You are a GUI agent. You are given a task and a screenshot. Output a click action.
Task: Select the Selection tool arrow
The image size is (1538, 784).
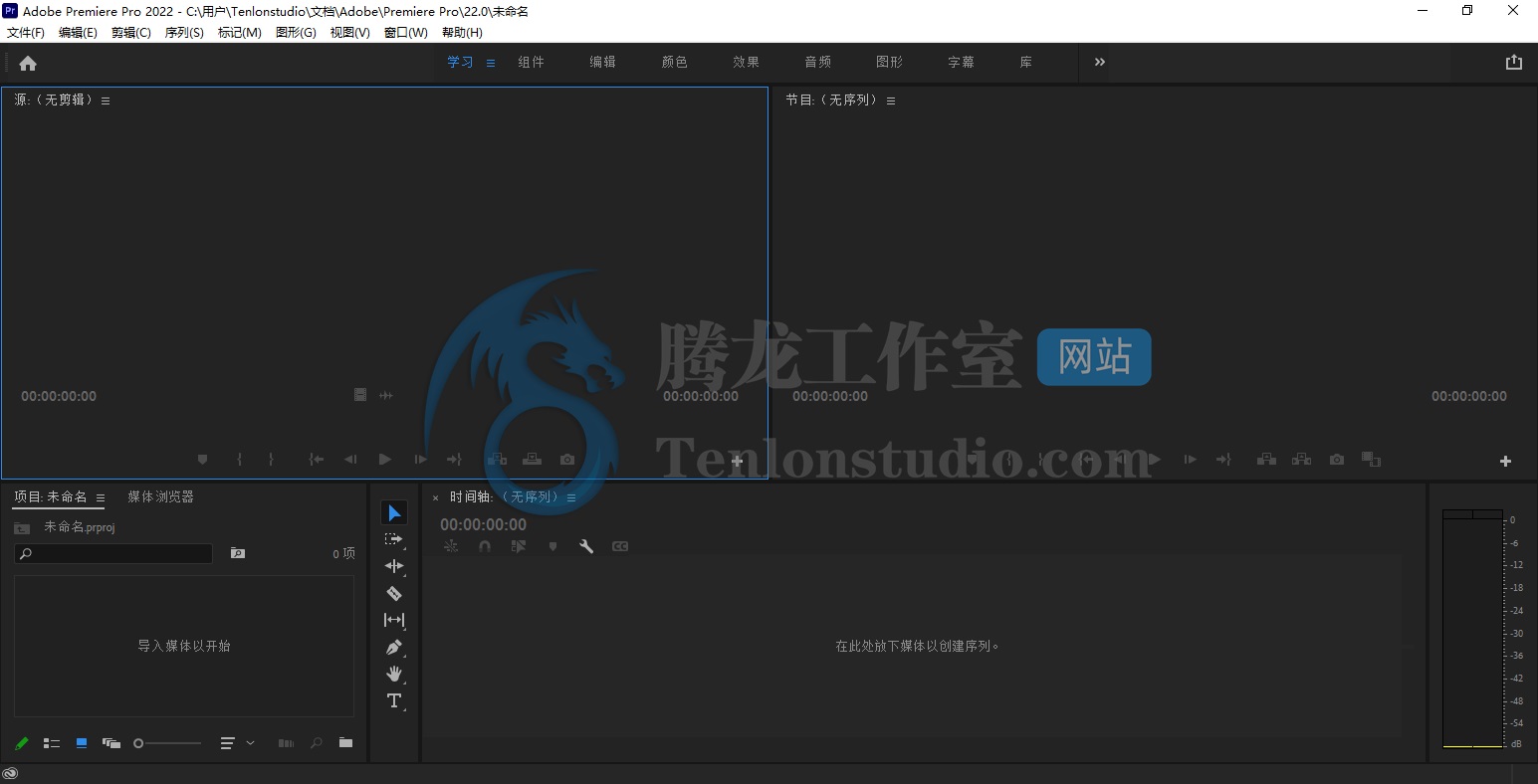pos(394,512)
